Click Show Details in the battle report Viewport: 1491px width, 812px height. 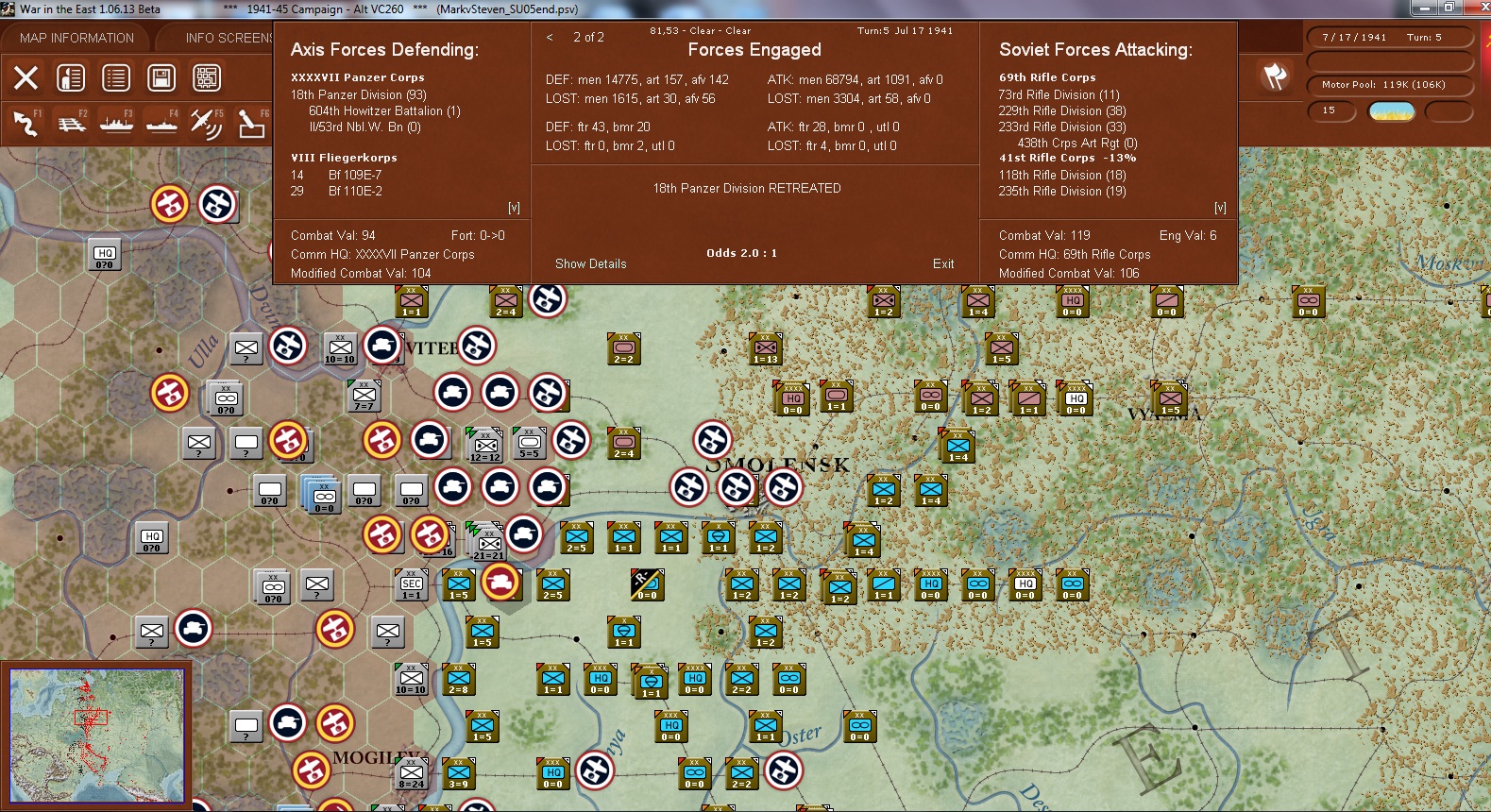click(x=591, y=263)
